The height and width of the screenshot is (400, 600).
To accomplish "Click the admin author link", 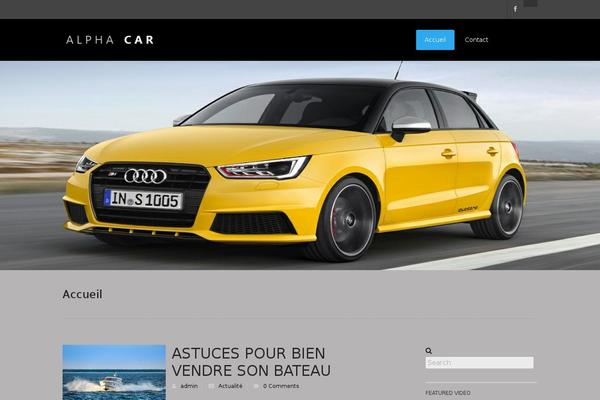I will coord(189,386).
